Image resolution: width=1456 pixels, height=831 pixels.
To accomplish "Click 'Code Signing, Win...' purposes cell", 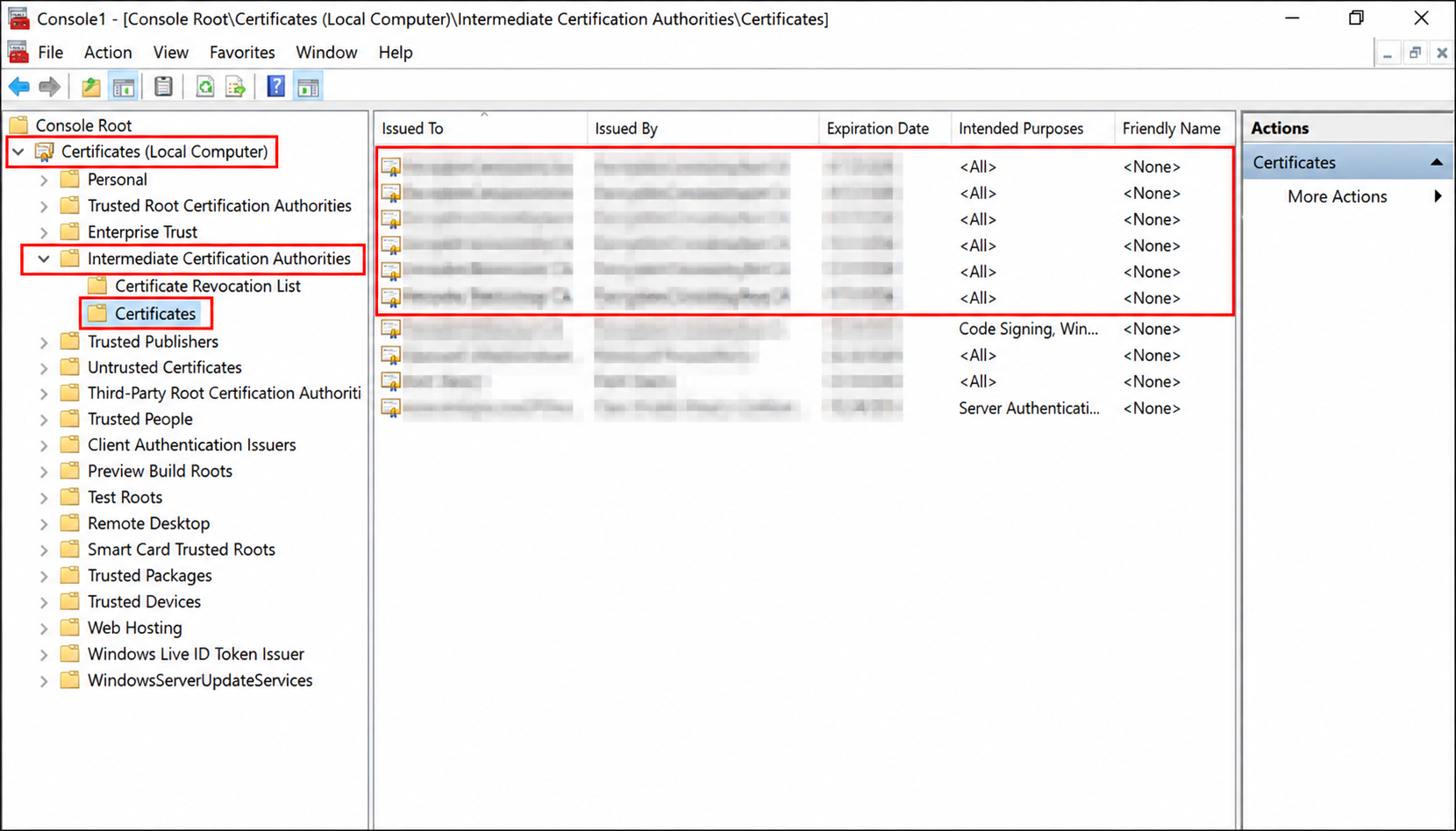I will [x=1028, y=330].
